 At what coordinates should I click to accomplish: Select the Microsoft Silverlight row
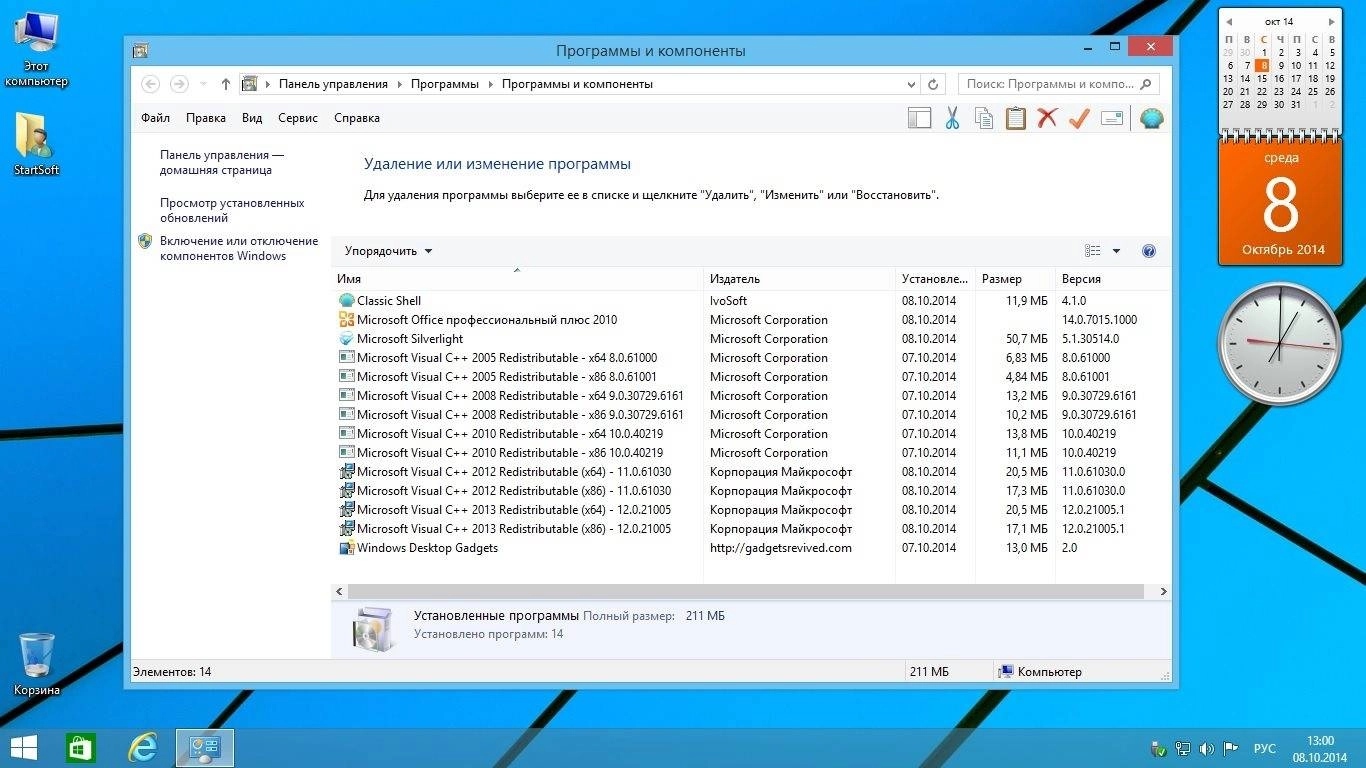point(750,339)
